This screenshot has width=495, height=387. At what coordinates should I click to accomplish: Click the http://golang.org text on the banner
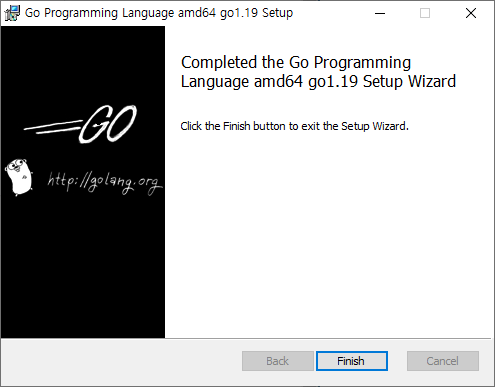point(105,182)
